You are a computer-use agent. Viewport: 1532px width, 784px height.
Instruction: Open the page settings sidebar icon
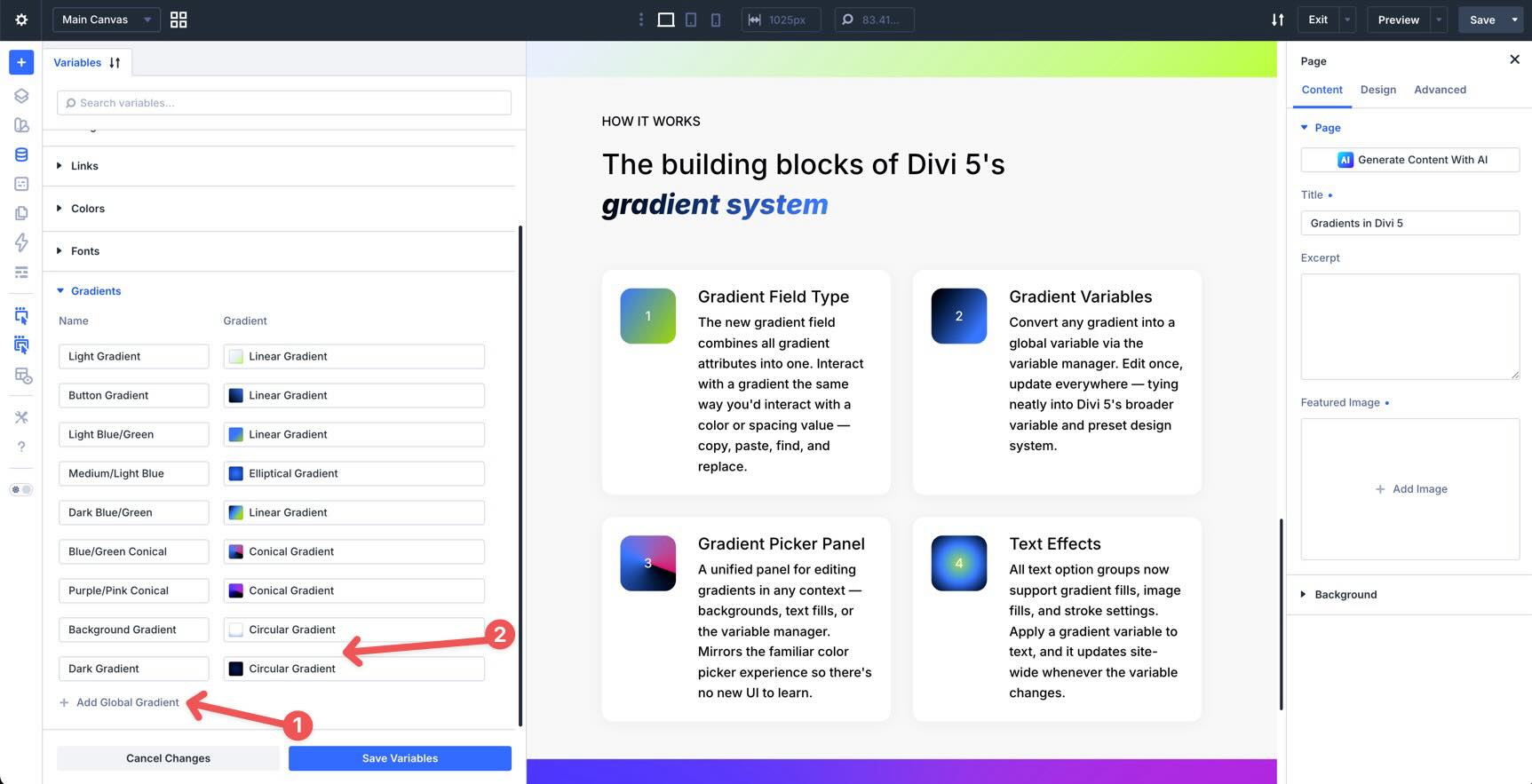point(21,184)
